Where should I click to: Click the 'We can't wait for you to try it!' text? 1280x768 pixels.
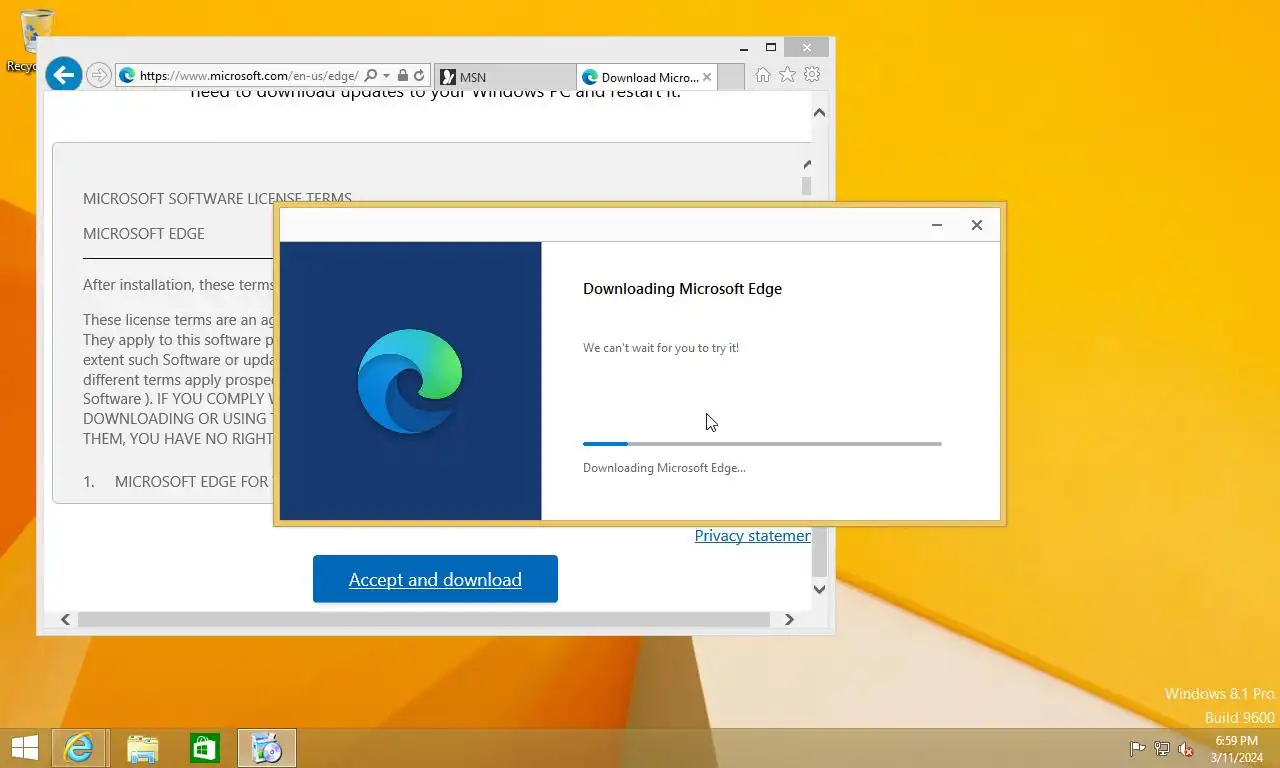(x=661, y=348)
